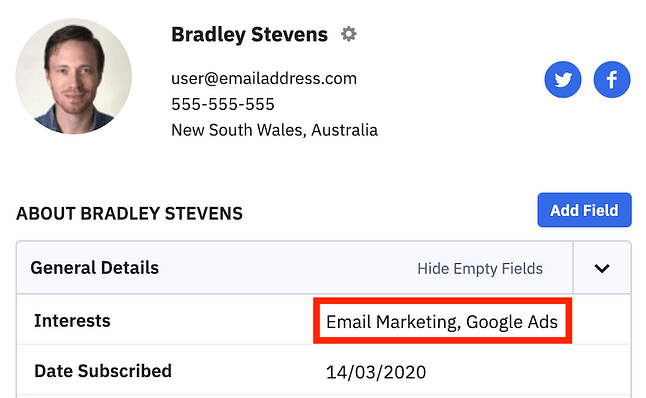Click the Twitter bird logo
646x398 pixels.
[x=563, y=80]
